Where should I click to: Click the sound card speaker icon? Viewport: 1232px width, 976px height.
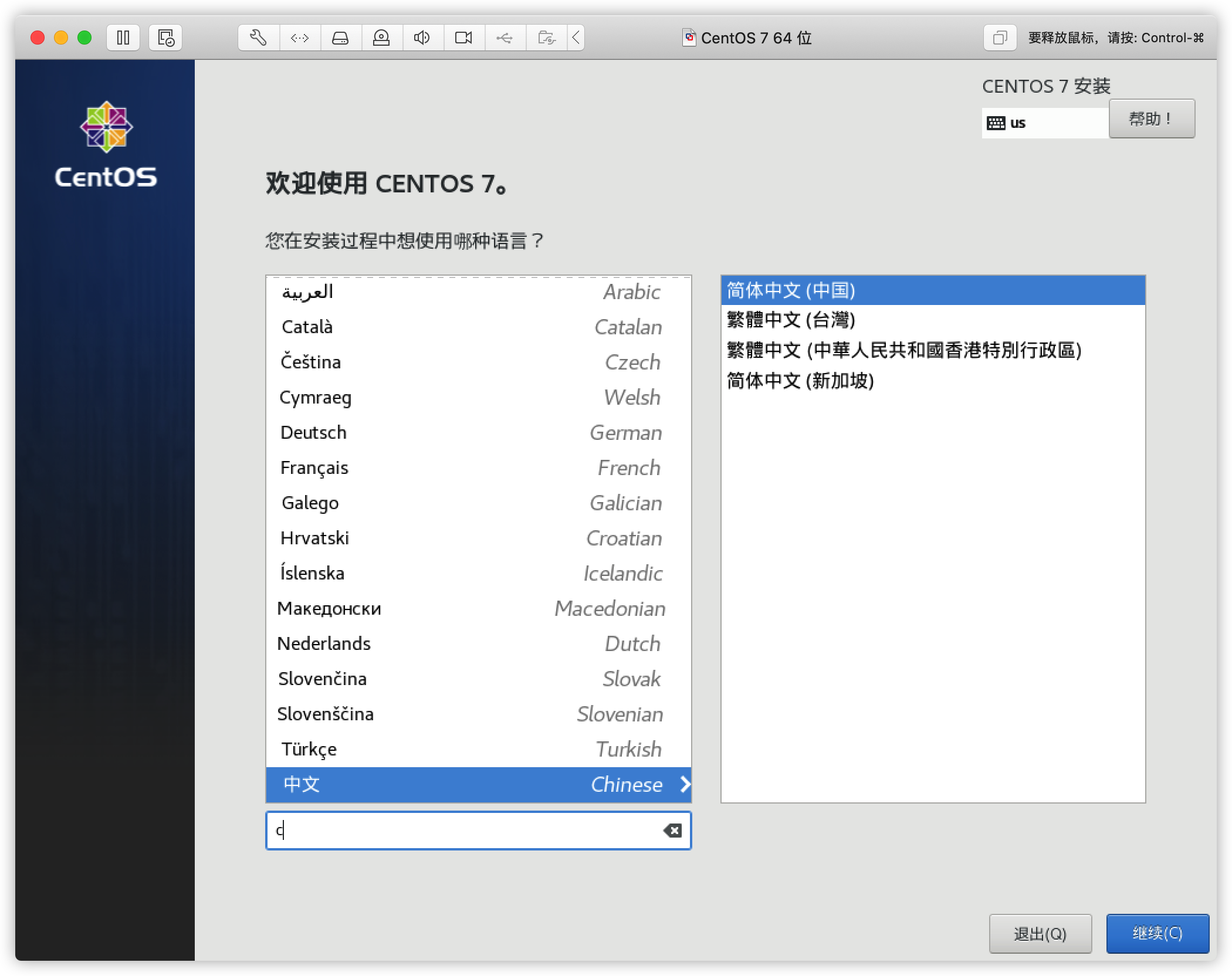422,38
